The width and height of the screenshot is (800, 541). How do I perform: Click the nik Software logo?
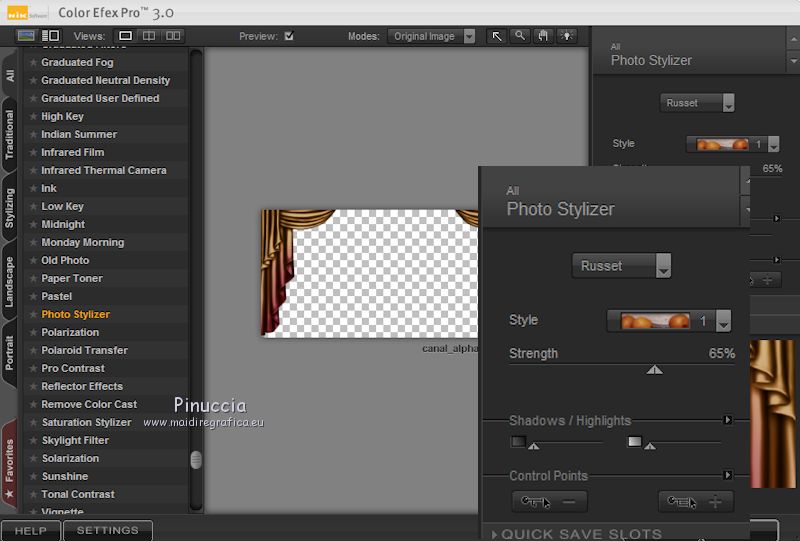pos(27,13)
